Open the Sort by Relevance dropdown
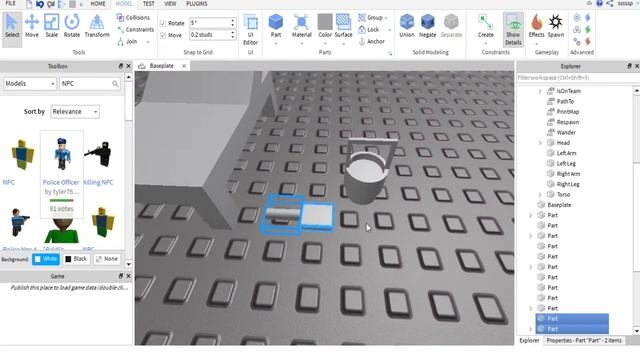 coord(75,112)
